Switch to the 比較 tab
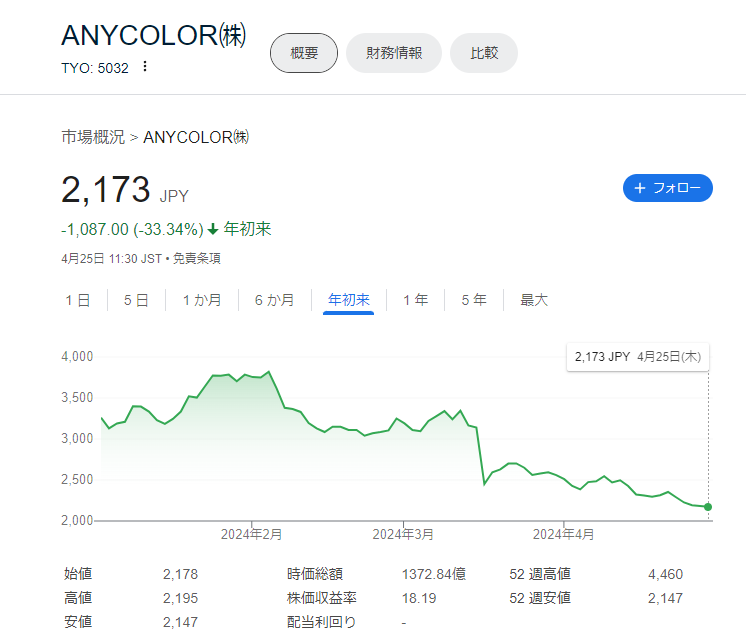746x643 pixels. click(484, 53)
